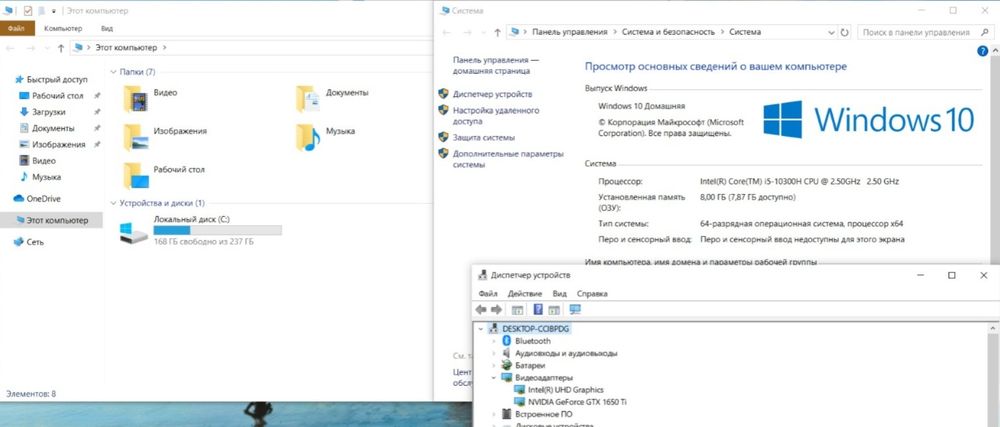Viewport: 1000px width, 427px height.
Task: Click Help icon in Диспетчер устройств toolbar
Action: pos(538,310)
